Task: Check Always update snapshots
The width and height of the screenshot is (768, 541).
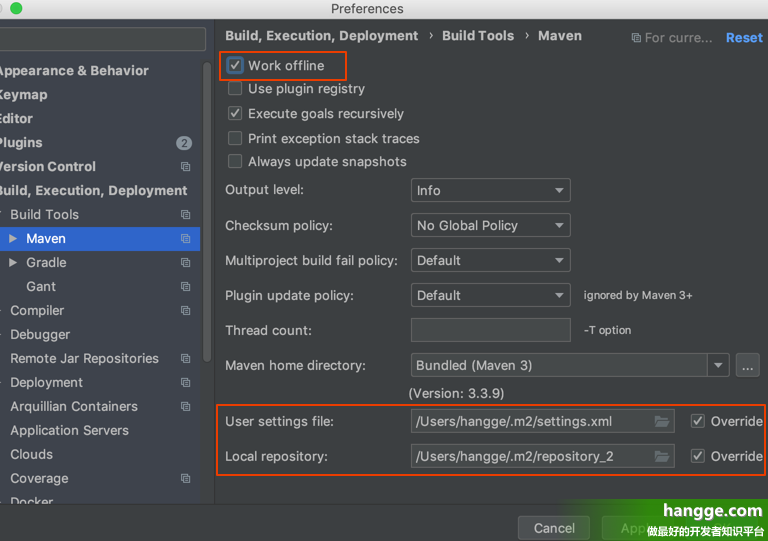Action: (x=235, y=162)
